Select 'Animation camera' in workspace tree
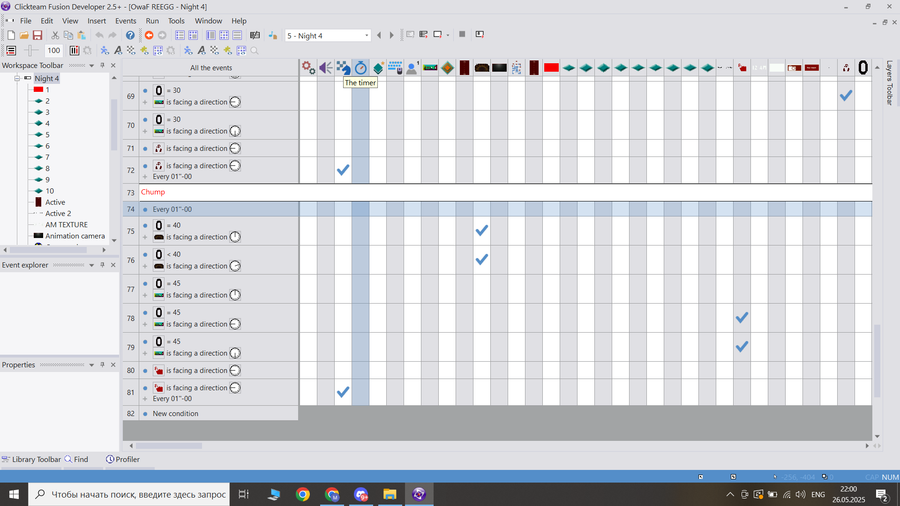Screen dimensions: 900x506 pos(75,236)
